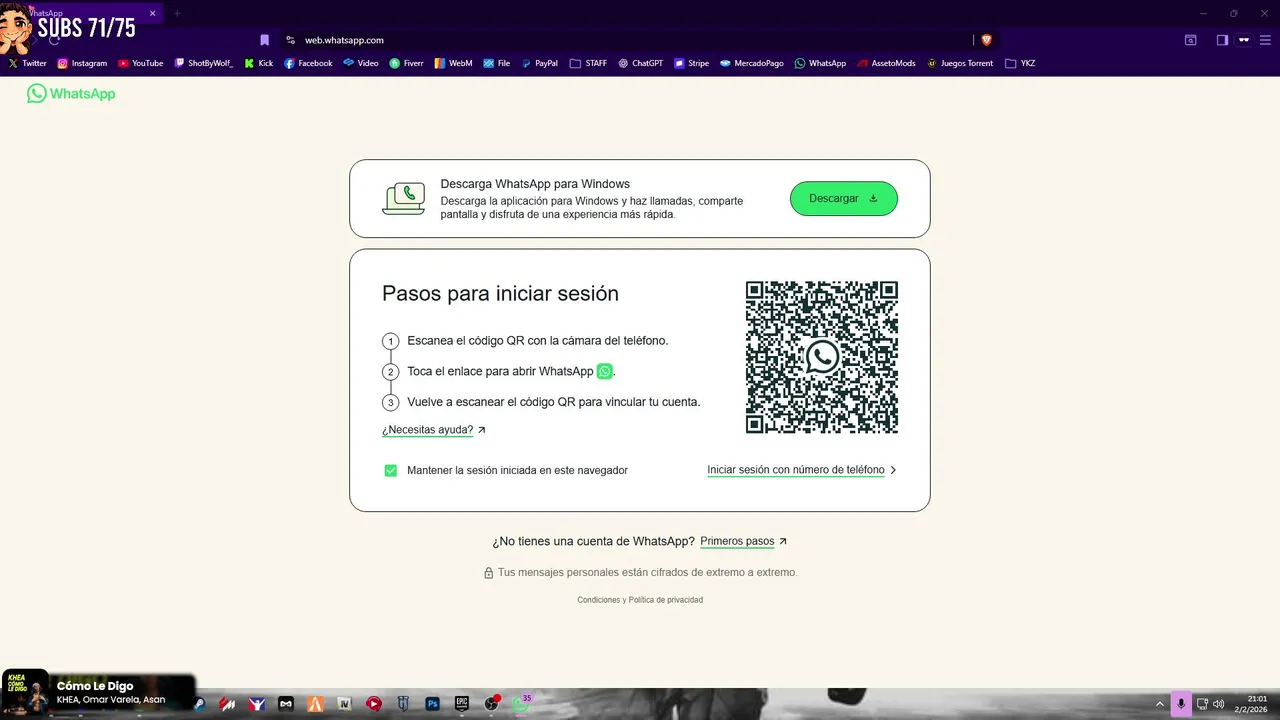
Task: Open iRacing icon in the taskbar
Action: pyautogui.click(x=257, y=704)
